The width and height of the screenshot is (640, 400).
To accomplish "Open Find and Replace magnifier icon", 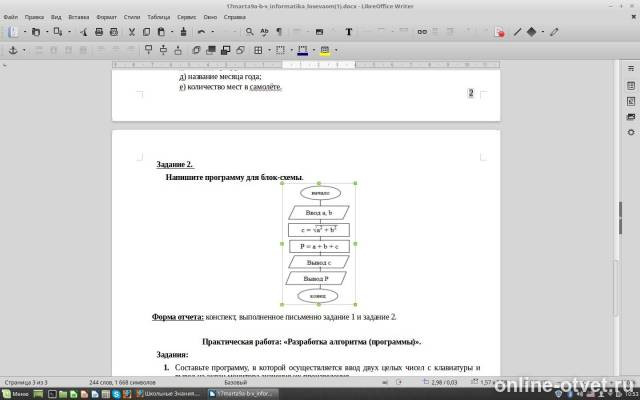I will point(249,31).
